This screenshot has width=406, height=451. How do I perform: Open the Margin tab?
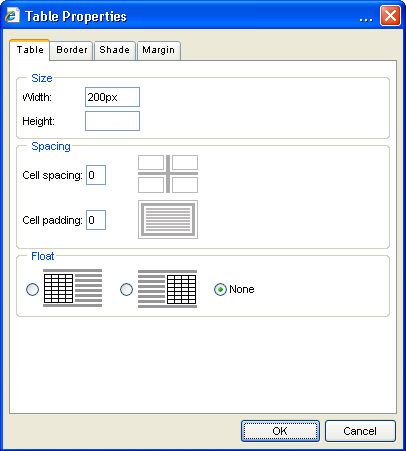click(x=159, y=50)
